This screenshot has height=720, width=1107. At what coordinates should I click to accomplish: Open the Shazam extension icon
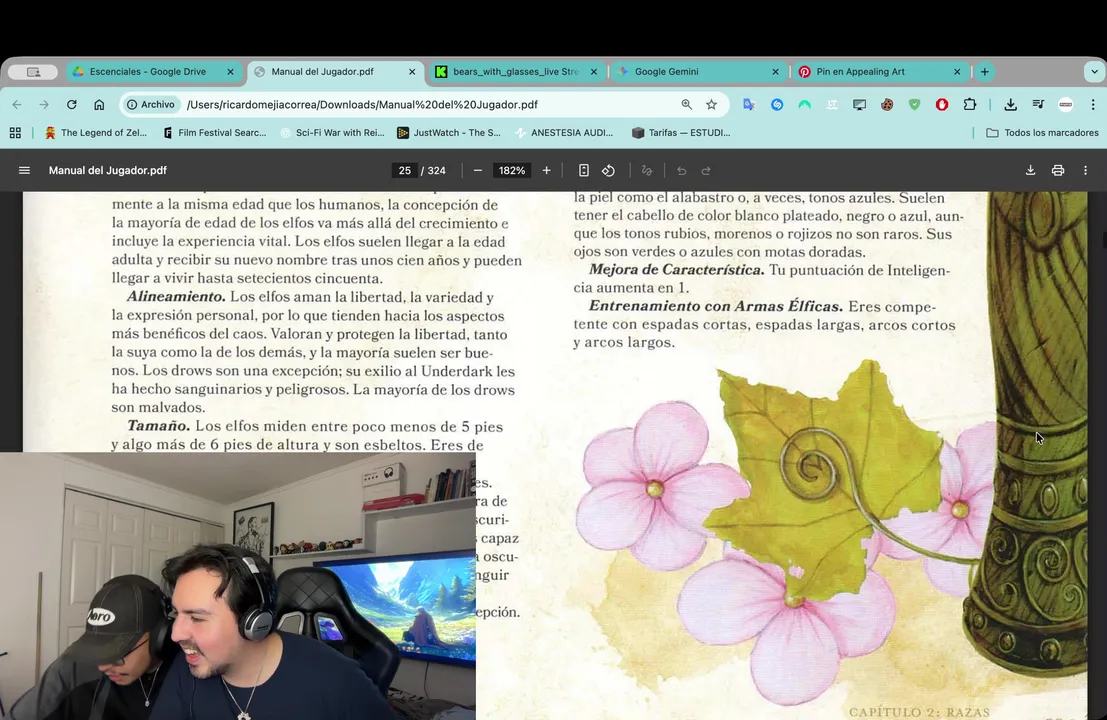[x=777, y=104]
